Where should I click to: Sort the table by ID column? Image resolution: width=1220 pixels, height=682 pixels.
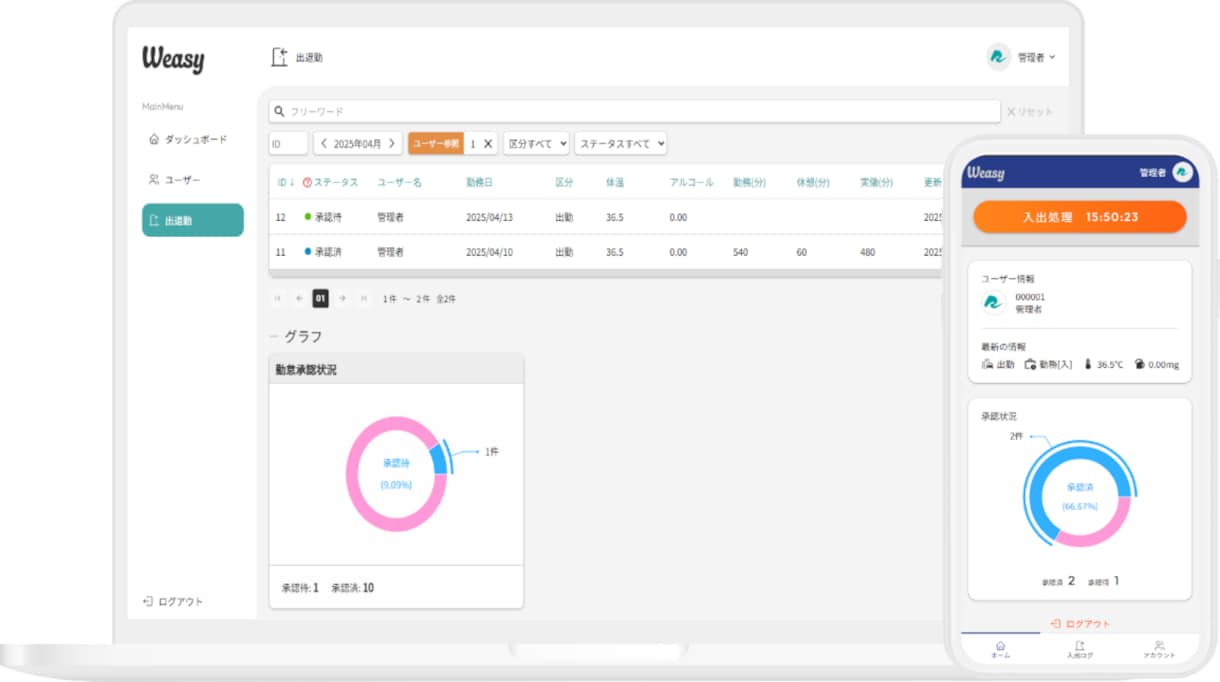click(285, 182)
